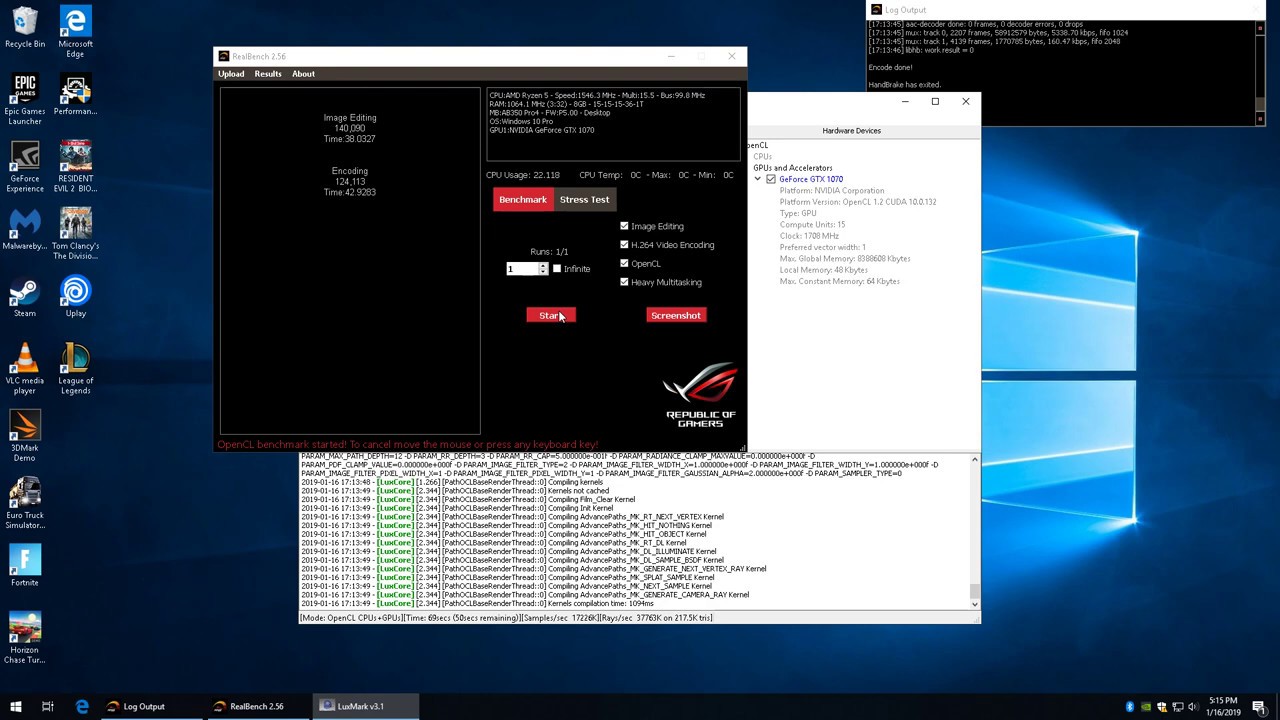Open the Action Center notifications icon

(1259, 707)
